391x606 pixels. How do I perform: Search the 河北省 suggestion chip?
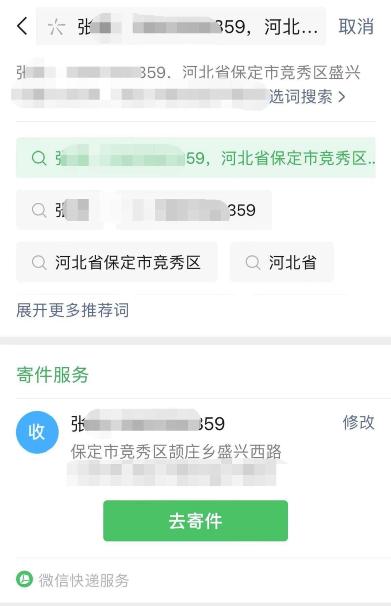pyautogui.click(x=282, y=262)
